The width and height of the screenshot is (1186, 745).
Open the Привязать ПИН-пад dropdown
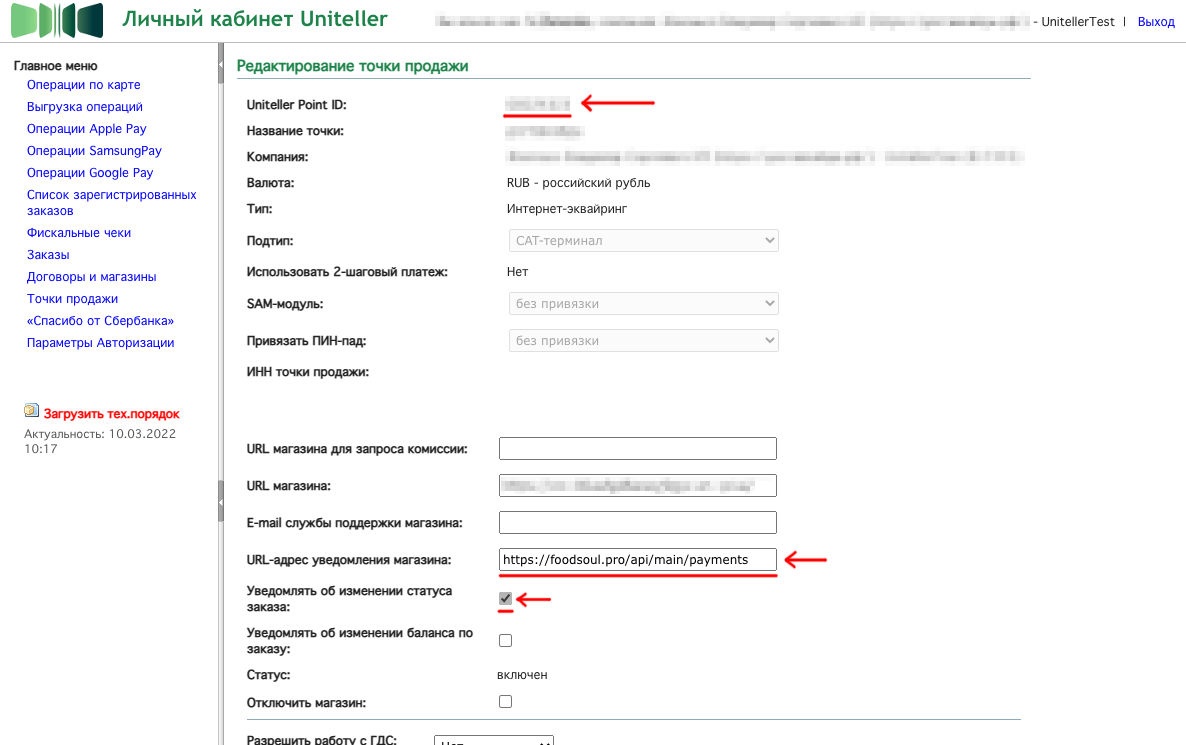coord(643,341)
